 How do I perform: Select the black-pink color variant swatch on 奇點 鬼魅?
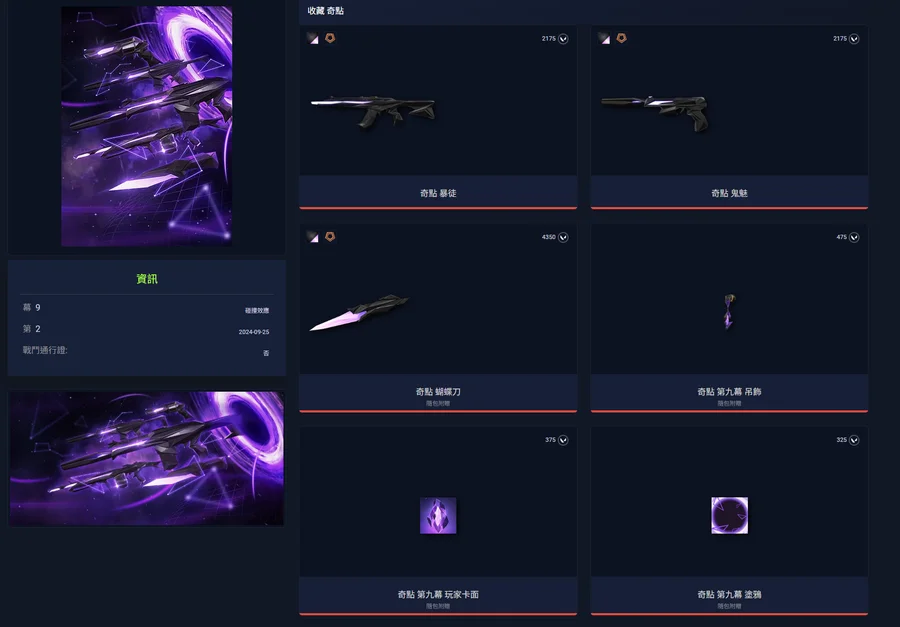click(x=604, y=38)
